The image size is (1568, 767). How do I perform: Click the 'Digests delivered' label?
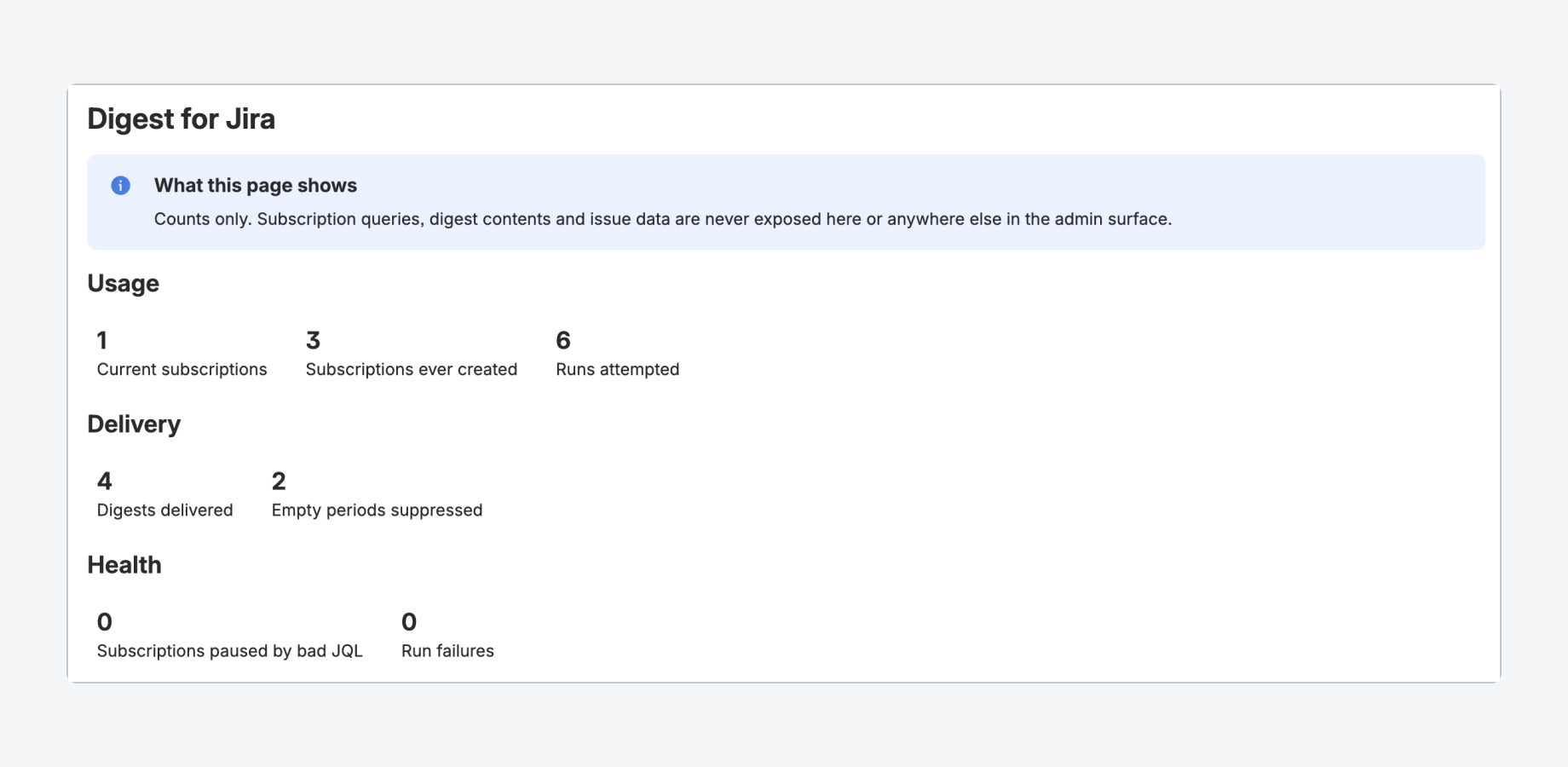point(165,510)
